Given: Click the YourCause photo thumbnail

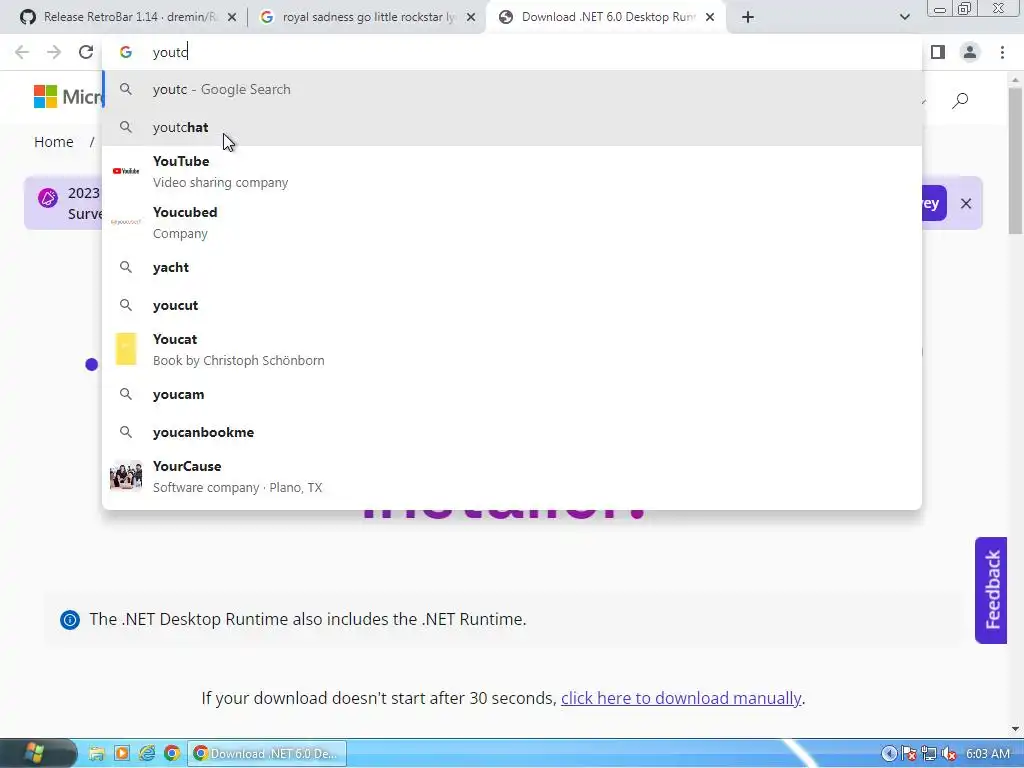Looking at the screenshot, I should [125, 475].
